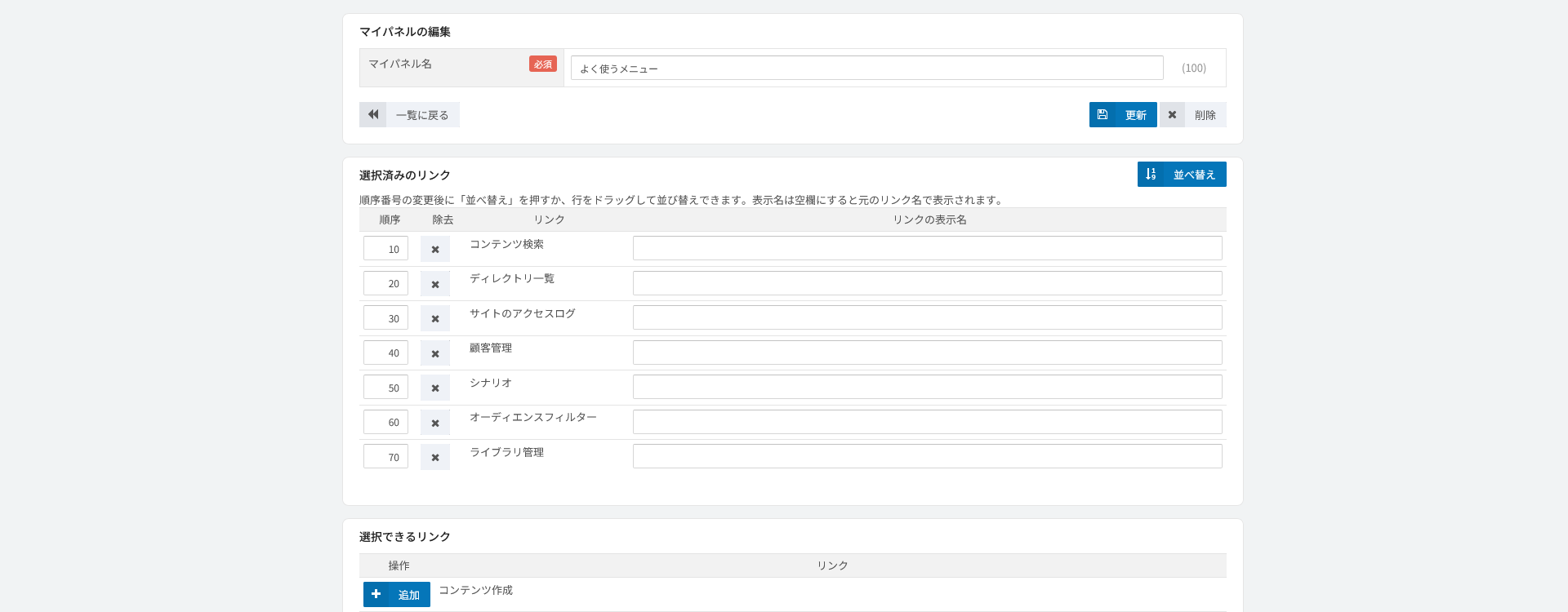Edit order number 40 field
1568x612 pixels.
click(x=385, y=353)
